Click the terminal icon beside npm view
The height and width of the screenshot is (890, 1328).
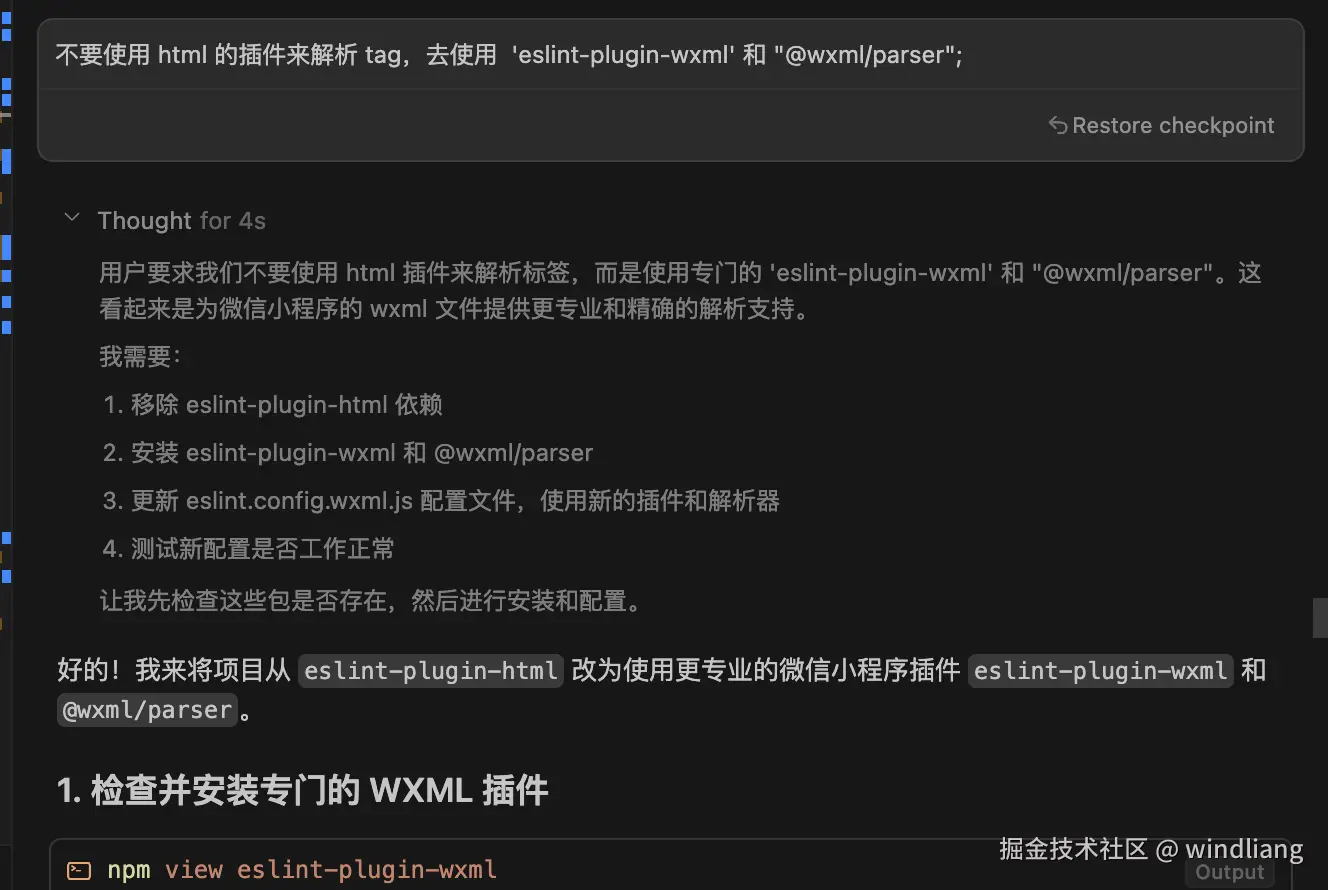click(x=78, y=870)
